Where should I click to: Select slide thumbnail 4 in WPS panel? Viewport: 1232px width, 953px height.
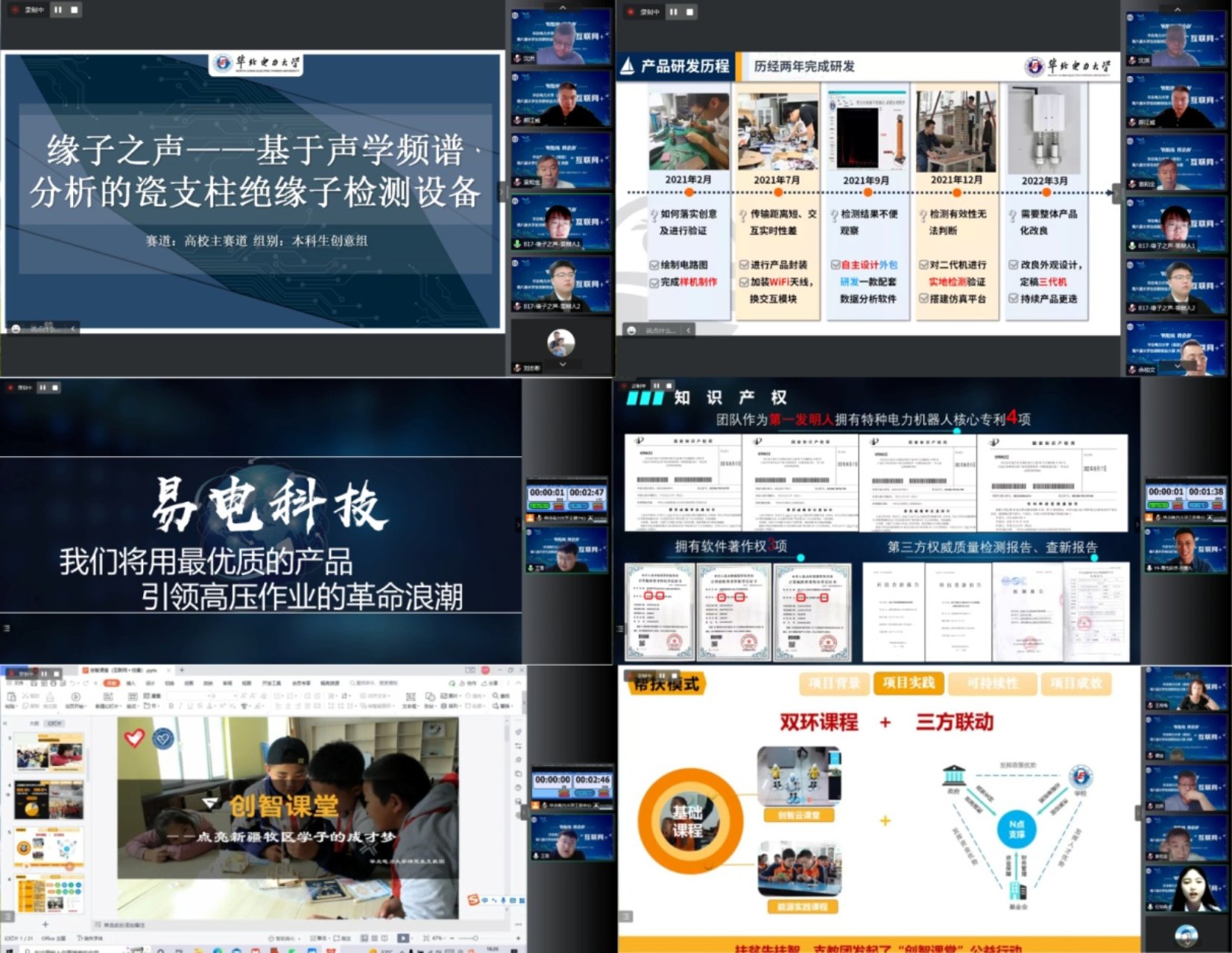coord(49,800)
